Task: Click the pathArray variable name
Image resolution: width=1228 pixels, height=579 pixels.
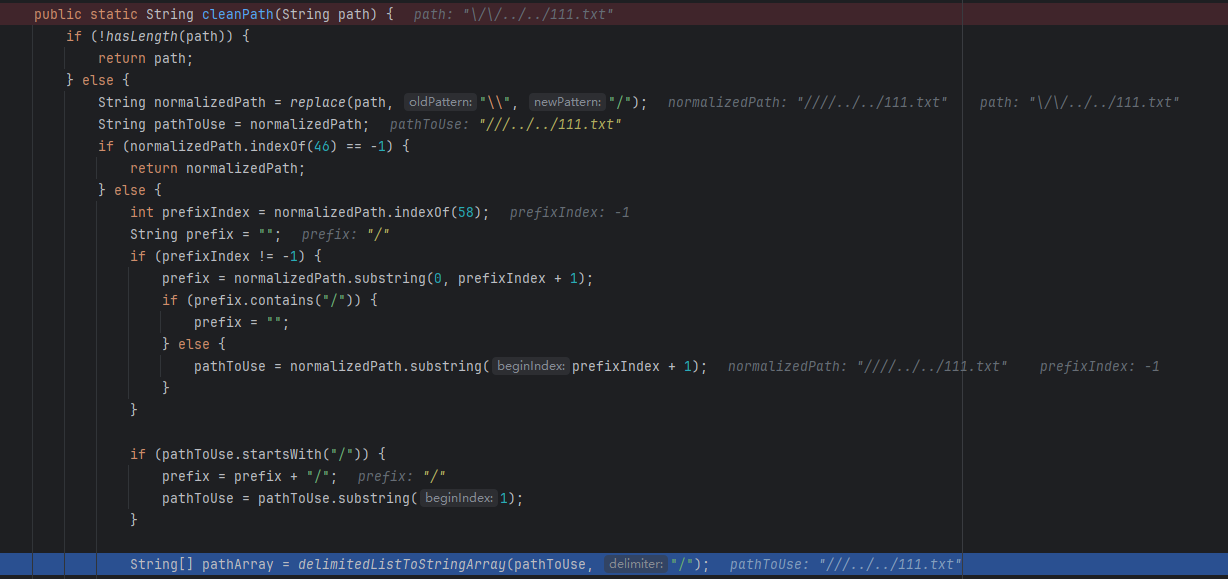Action: tap(238, 565)
